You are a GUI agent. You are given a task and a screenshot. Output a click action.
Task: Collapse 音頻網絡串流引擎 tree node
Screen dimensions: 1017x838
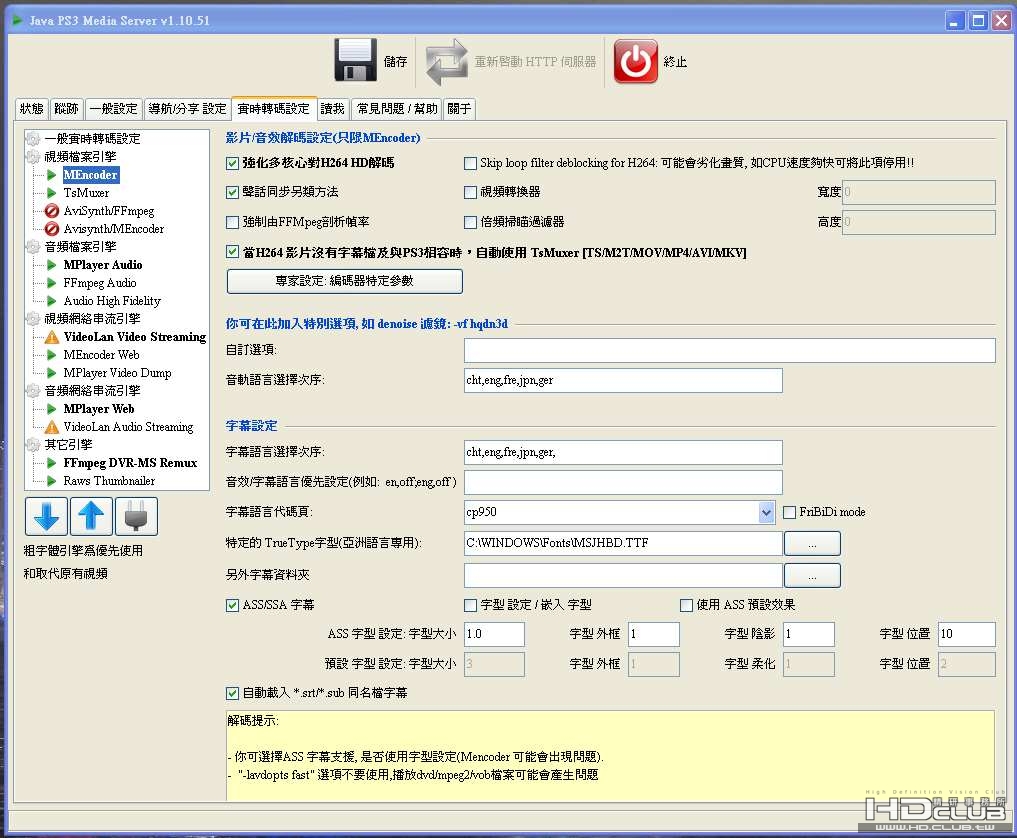coord(32,390)
